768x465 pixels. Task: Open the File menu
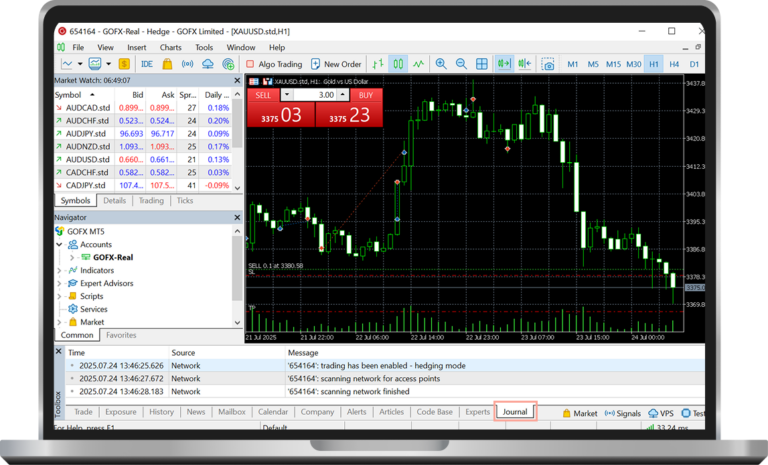(78, 48)
